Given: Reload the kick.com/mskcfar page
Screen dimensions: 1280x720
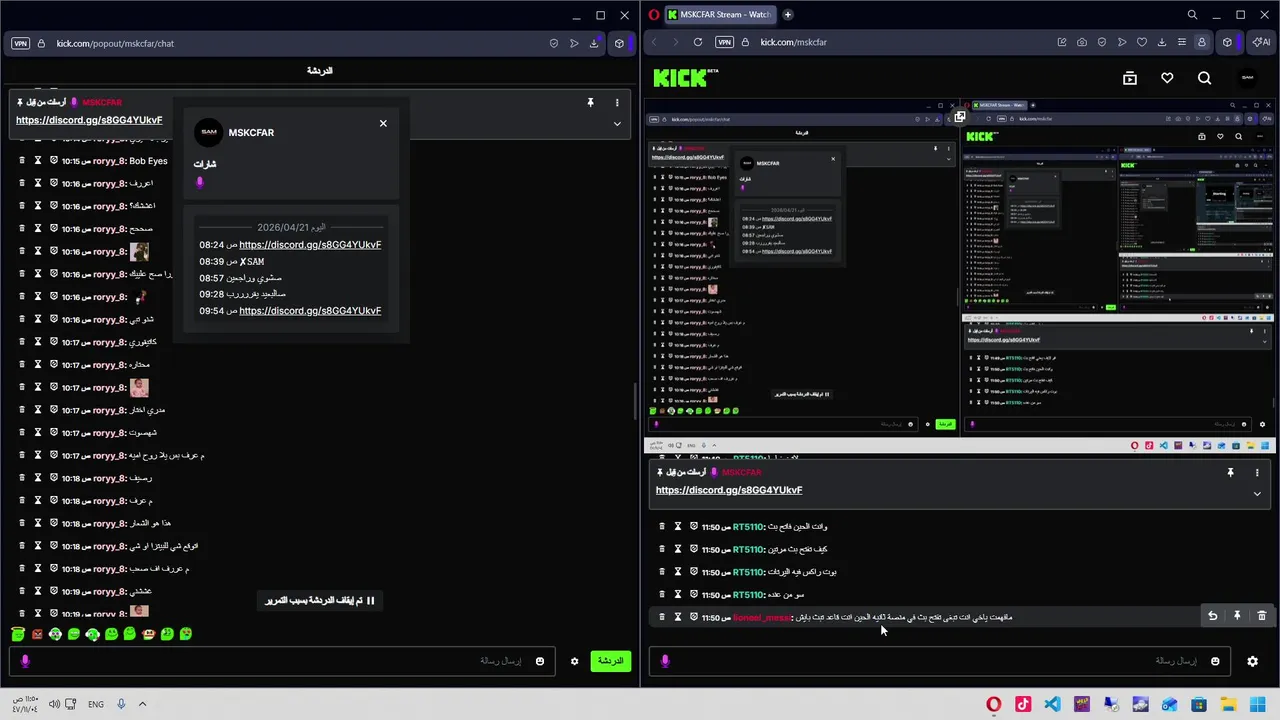Looking at the screenshot, I should pos(698,42).
